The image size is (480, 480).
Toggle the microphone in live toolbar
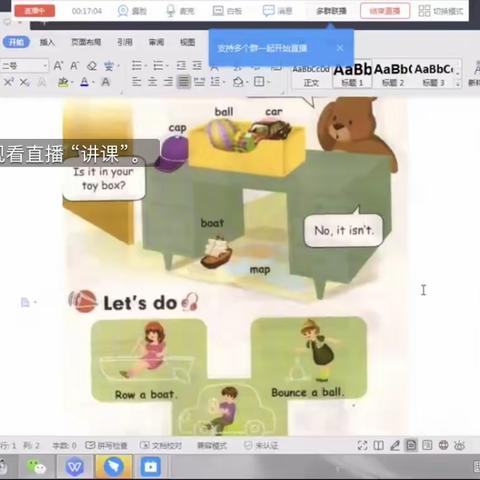coord(180,11)
